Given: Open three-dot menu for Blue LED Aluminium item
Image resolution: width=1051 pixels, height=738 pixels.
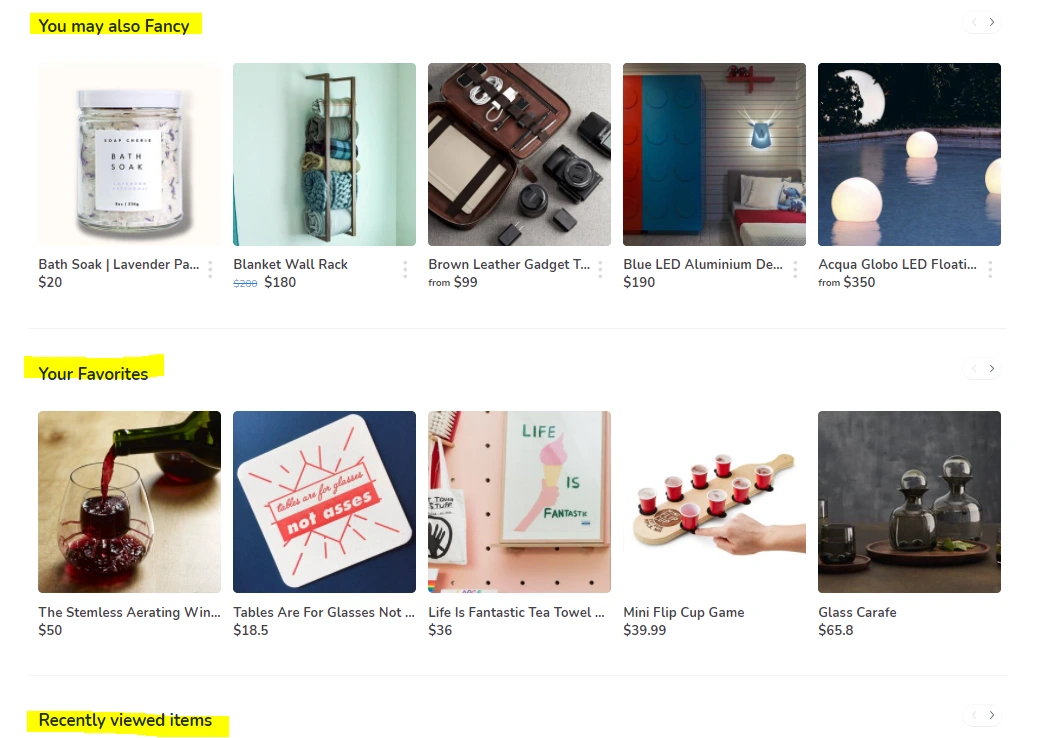Looking at the screenshot, I should [x=796, y=269].
